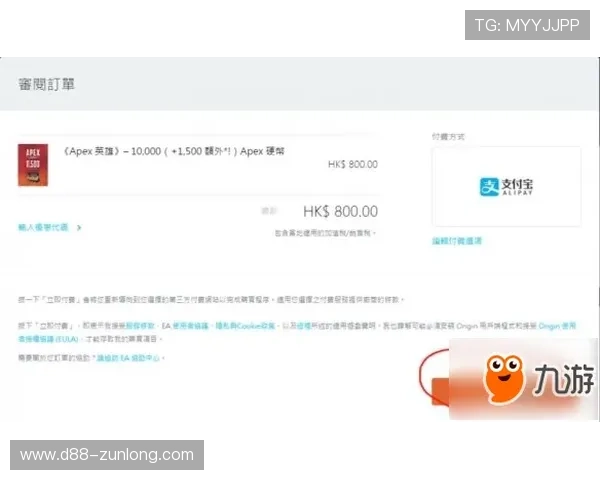Click the Apex coins product thumbnail

tap(33, 165)
